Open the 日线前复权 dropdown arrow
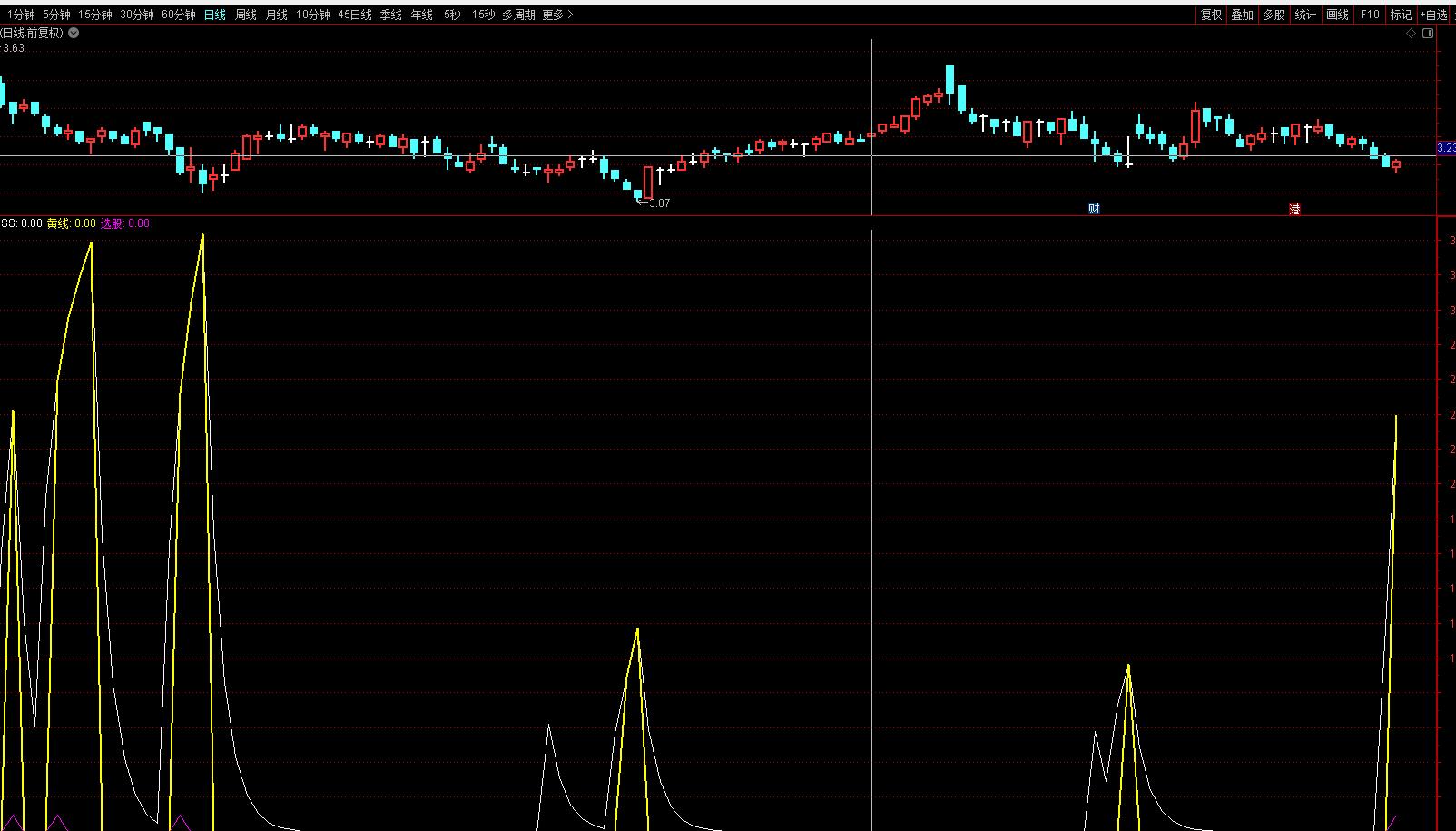The image size is (1456, 831). [74, 33]
